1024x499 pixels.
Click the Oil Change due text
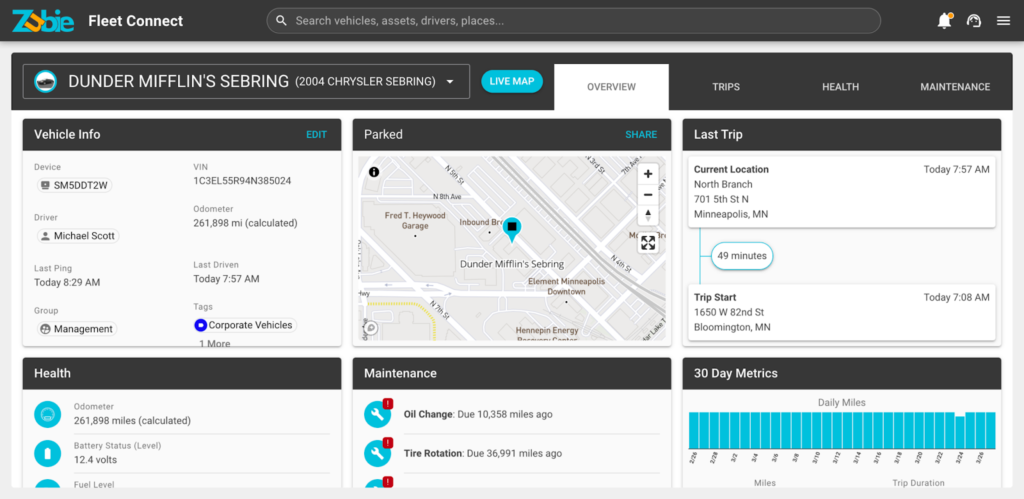click(x=478, y=414)
